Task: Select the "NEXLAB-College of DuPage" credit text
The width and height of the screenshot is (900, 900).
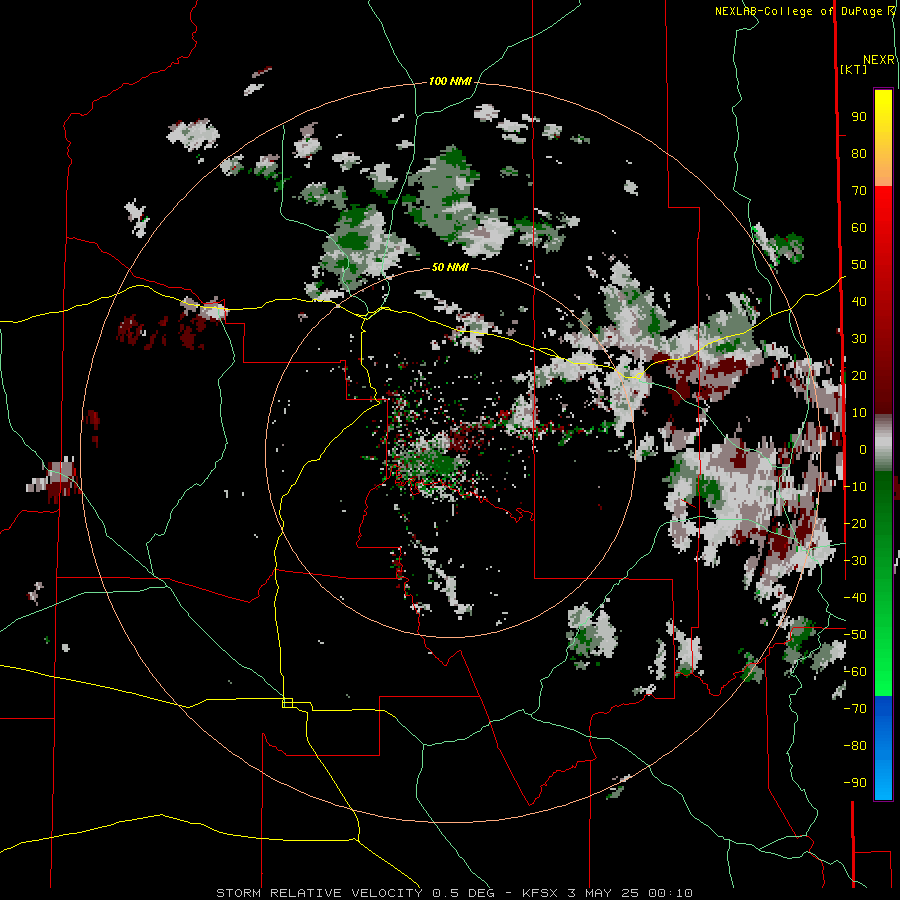Action: point(798,11)
